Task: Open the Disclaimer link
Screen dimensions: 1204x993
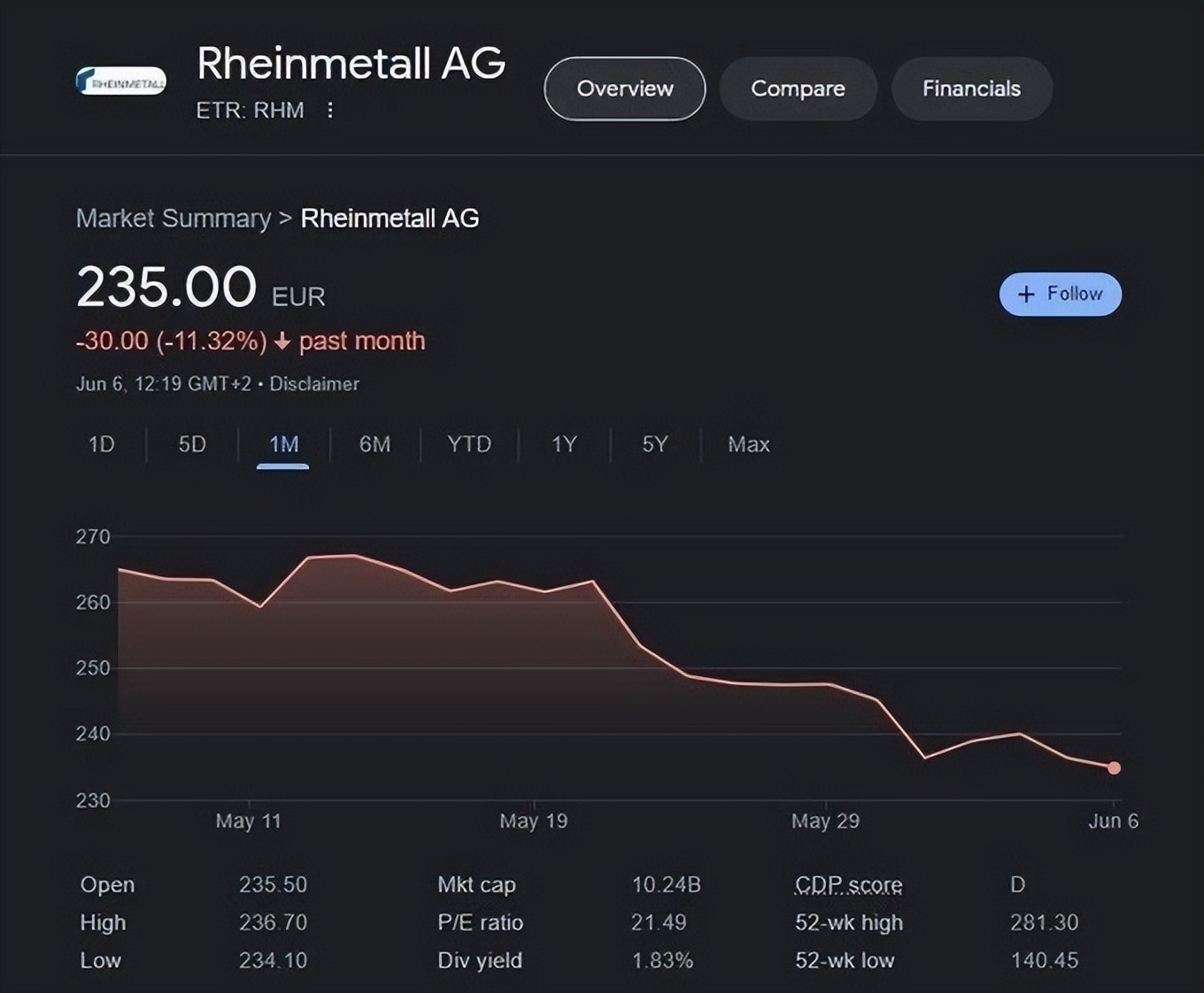Action: (x=314, y=384)
